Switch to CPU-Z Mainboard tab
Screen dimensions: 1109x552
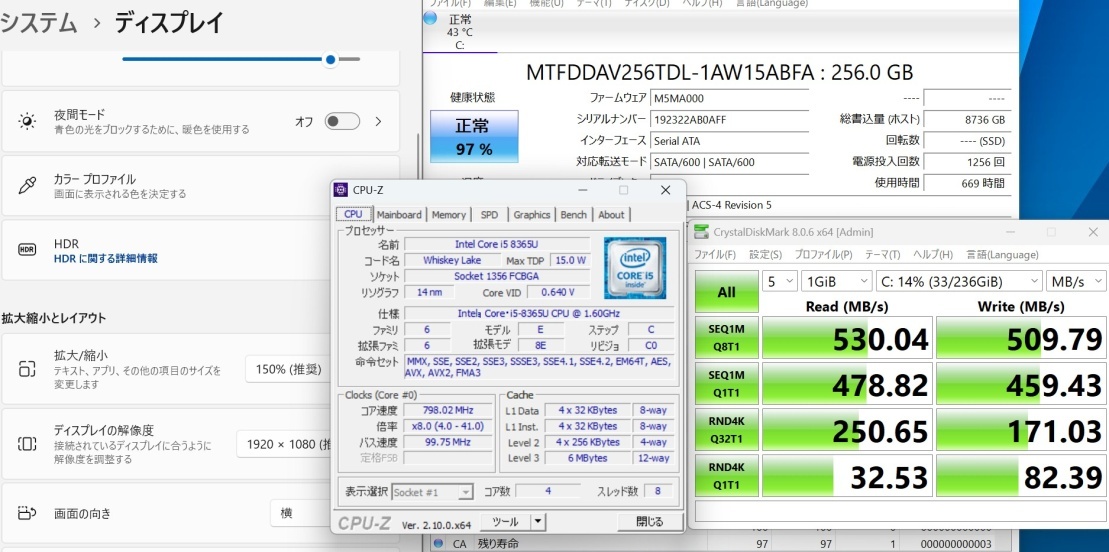pos(399,214)
